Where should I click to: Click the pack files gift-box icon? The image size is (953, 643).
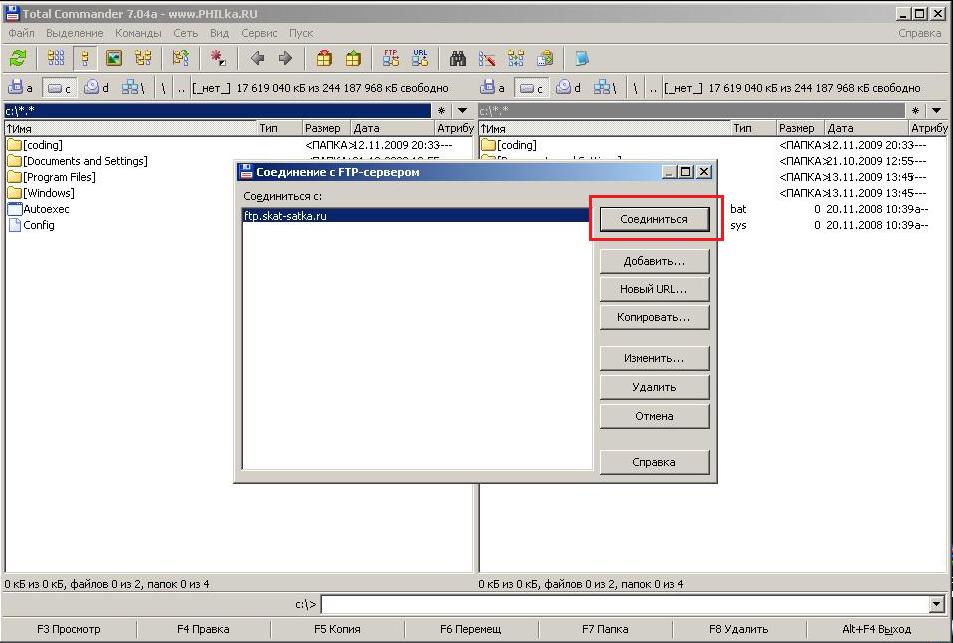(324, 58)
